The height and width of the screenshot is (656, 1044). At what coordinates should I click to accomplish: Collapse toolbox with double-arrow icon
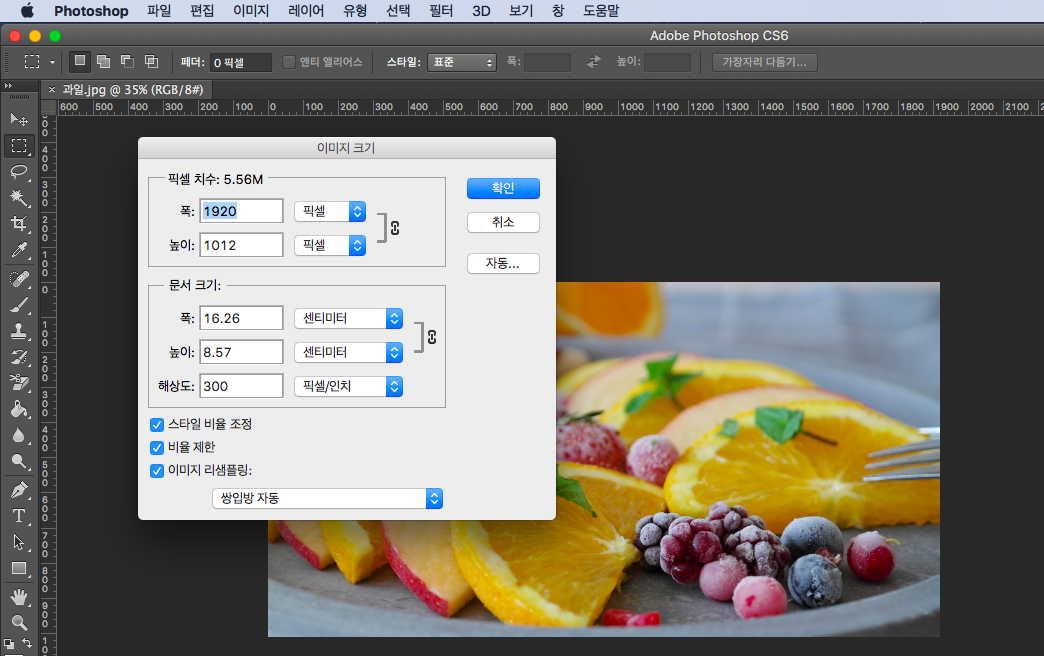pos(8,86)
